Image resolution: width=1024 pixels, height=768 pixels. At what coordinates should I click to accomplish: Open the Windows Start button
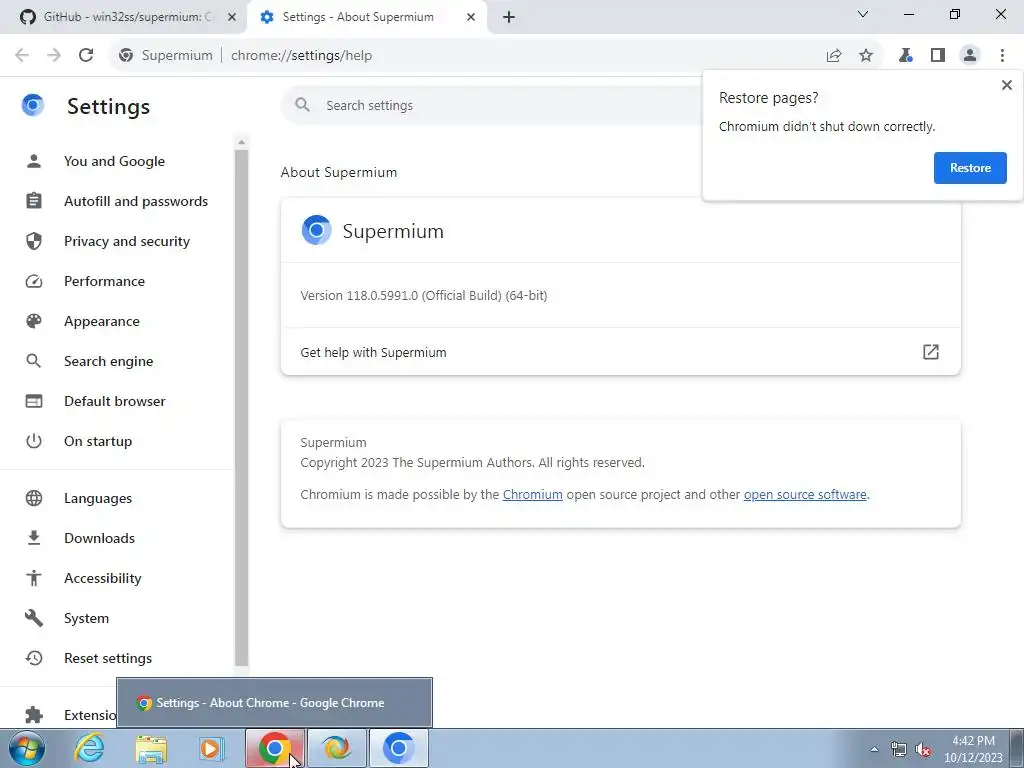click(26, 748)
